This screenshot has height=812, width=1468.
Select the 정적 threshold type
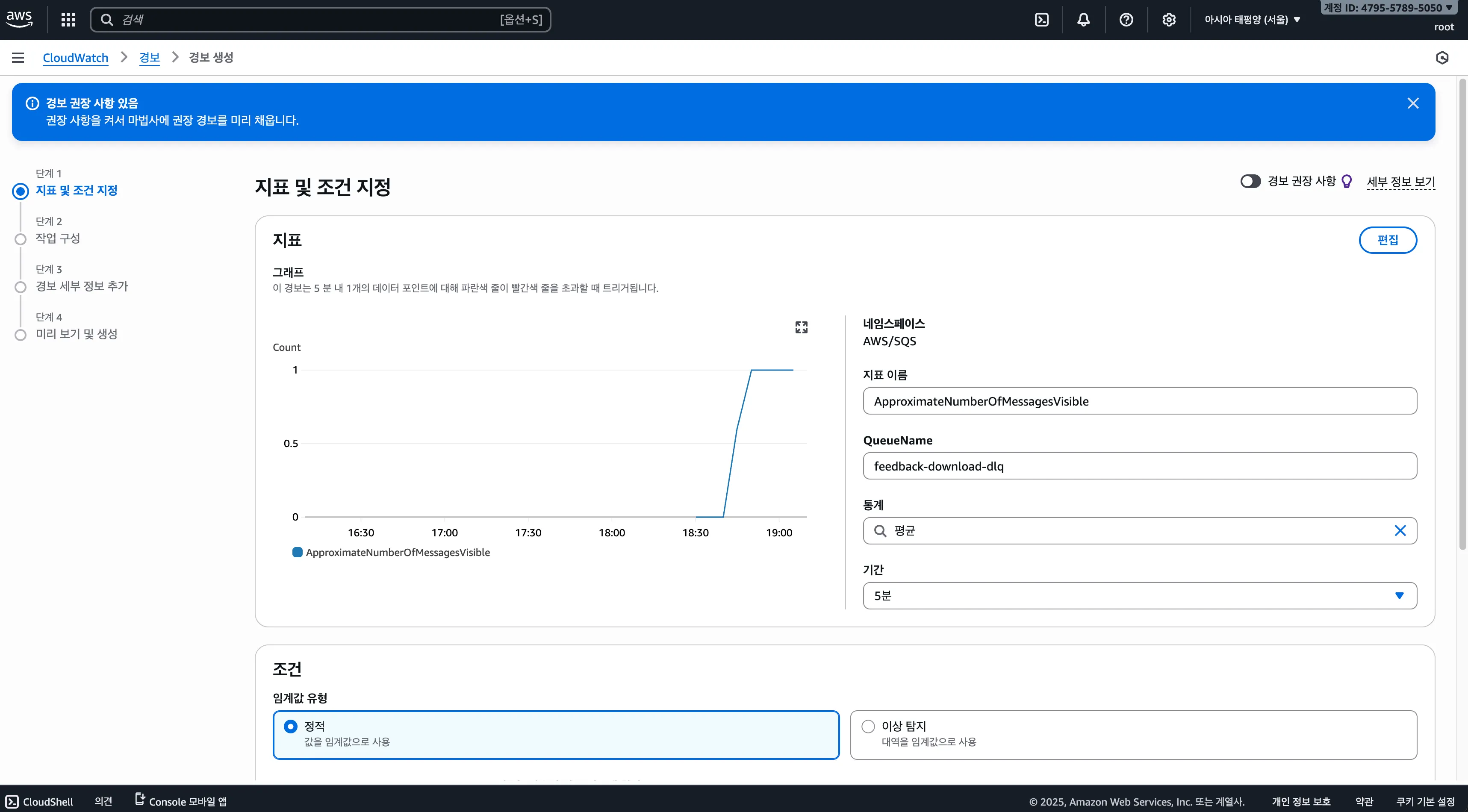point(291,726)
